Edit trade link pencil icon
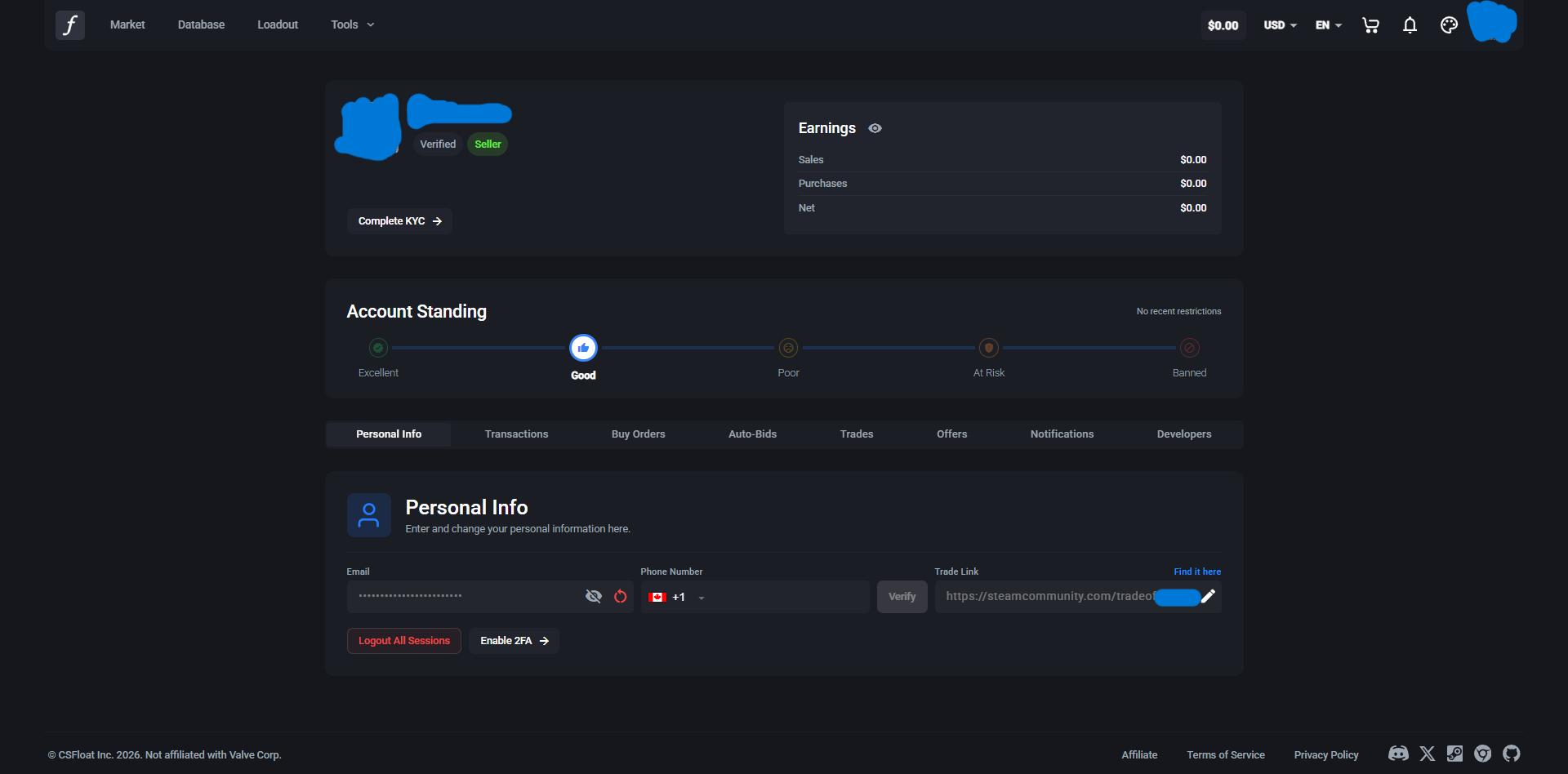The image size is (1568, 774). 1208,596
